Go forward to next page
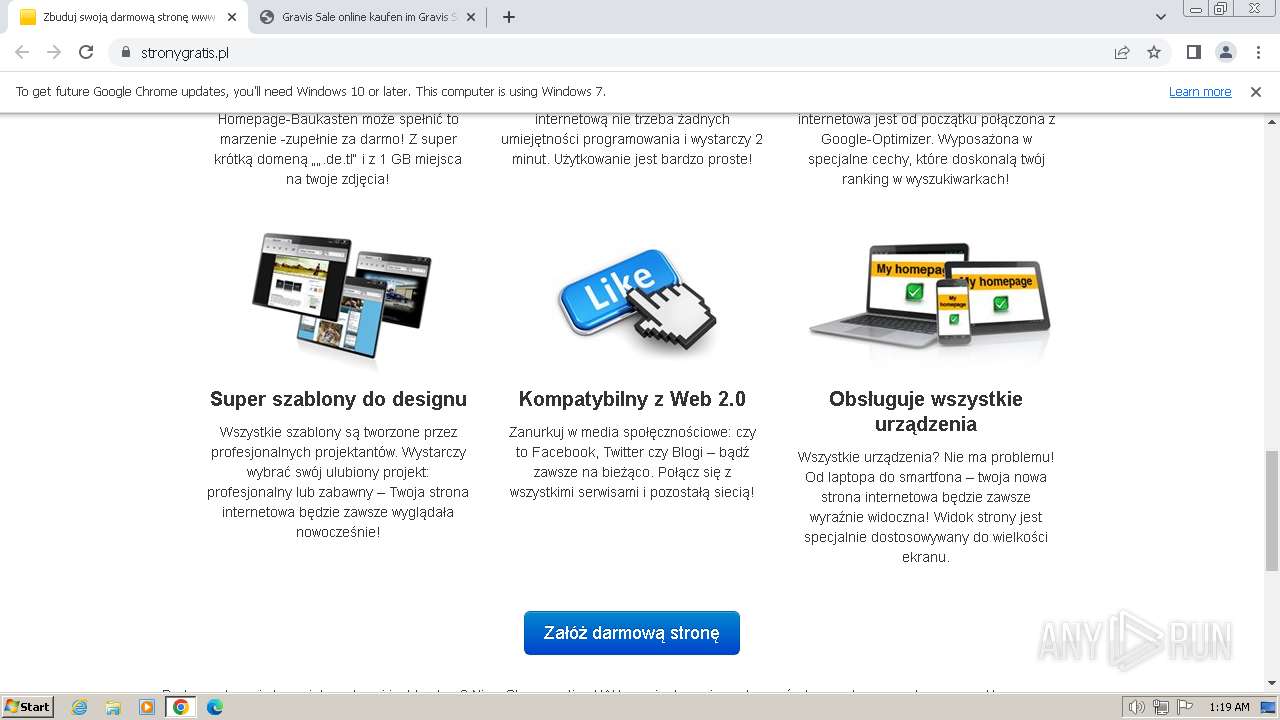The height and width of the screenshot is (720, 1280). tap(54, 52)
